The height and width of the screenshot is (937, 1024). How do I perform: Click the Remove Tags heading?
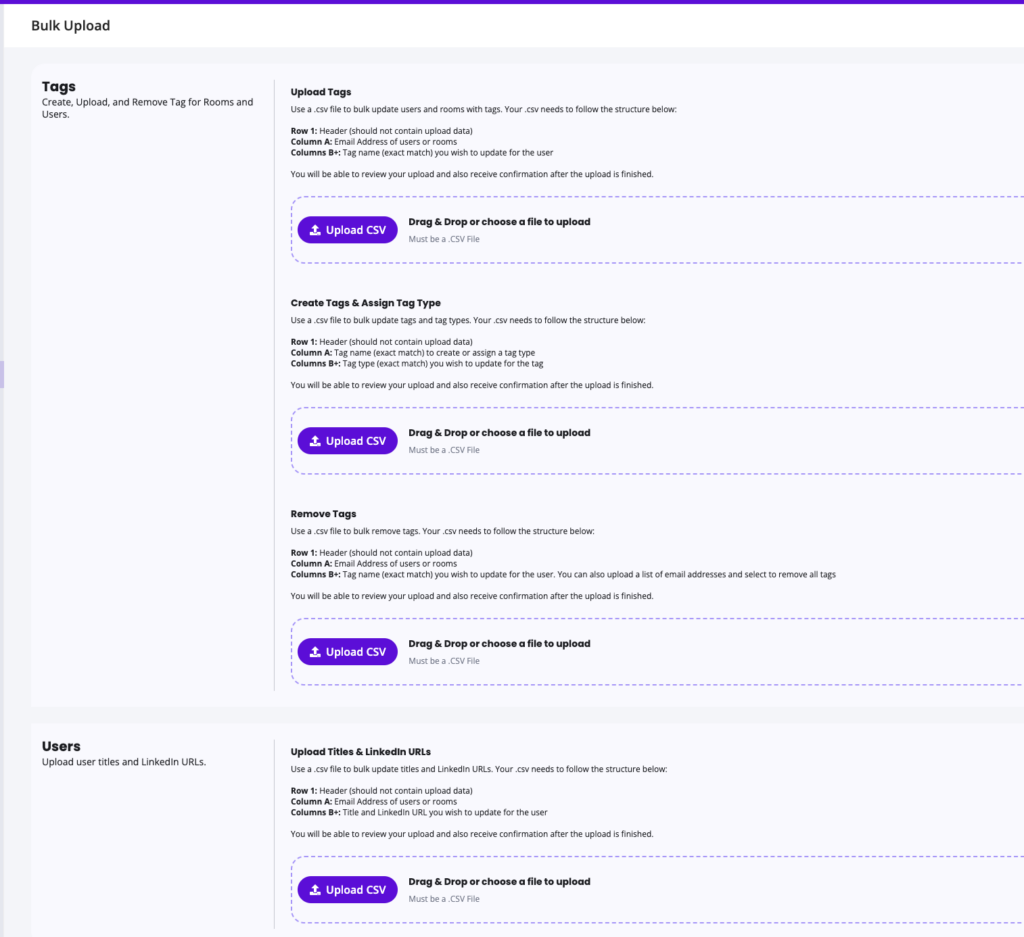click(323, 514)
